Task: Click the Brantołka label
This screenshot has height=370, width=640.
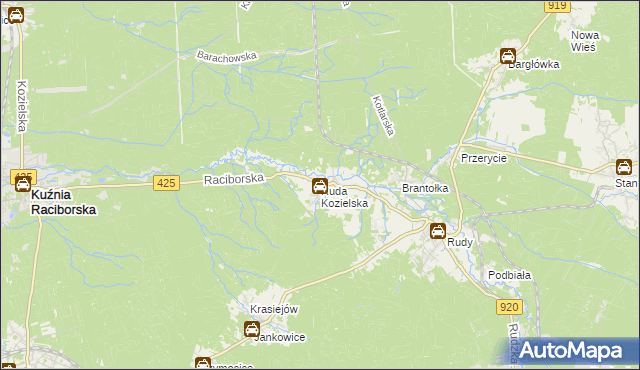Action: pos(425,188)
